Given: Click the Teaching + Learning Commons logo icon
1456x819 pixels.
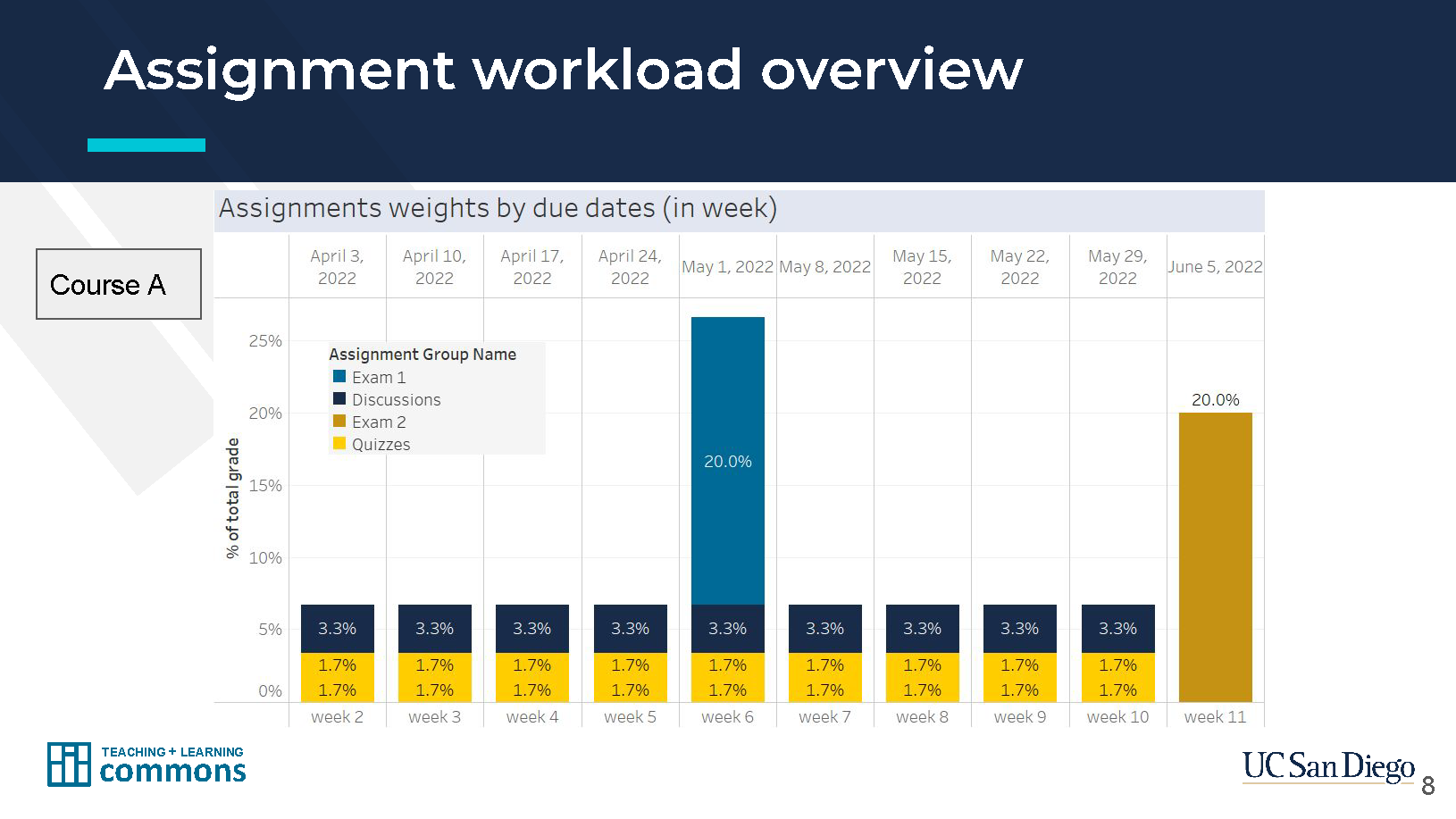Looking at the screenshot, I should [69, 765].
